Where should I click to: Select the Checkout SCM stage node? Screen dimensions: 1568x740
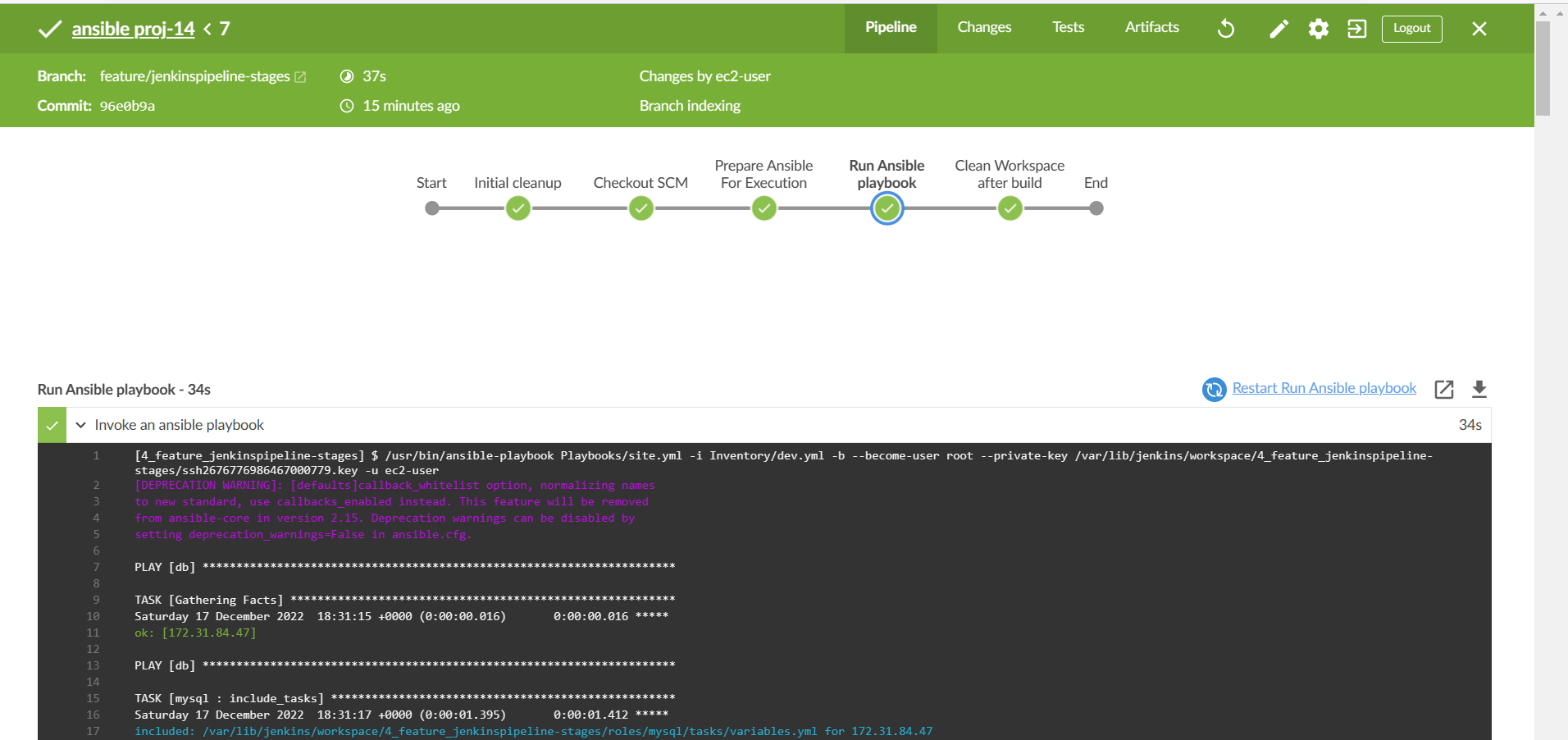[640, 208]
